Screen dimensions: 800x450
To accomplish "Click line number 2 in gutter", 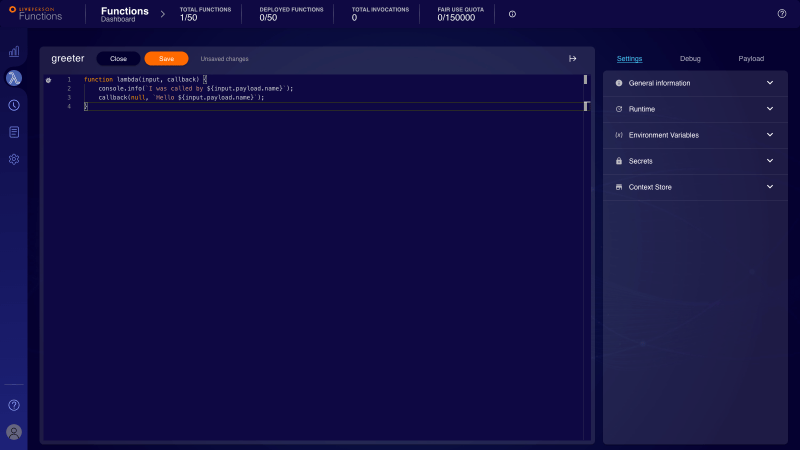I will [69, 88].
